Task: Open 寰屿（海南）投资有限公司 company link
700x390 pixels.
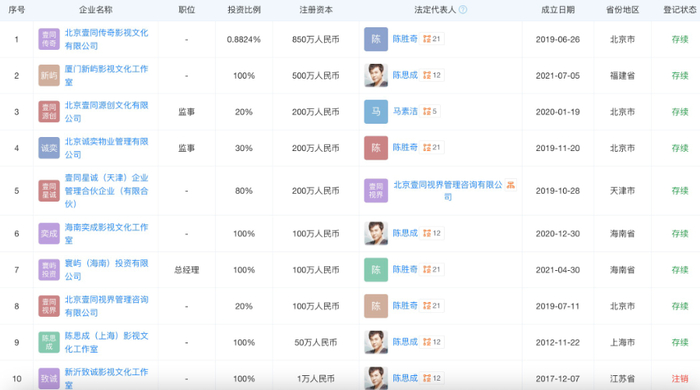Action: pyautogui.click(x=106, y=270)
